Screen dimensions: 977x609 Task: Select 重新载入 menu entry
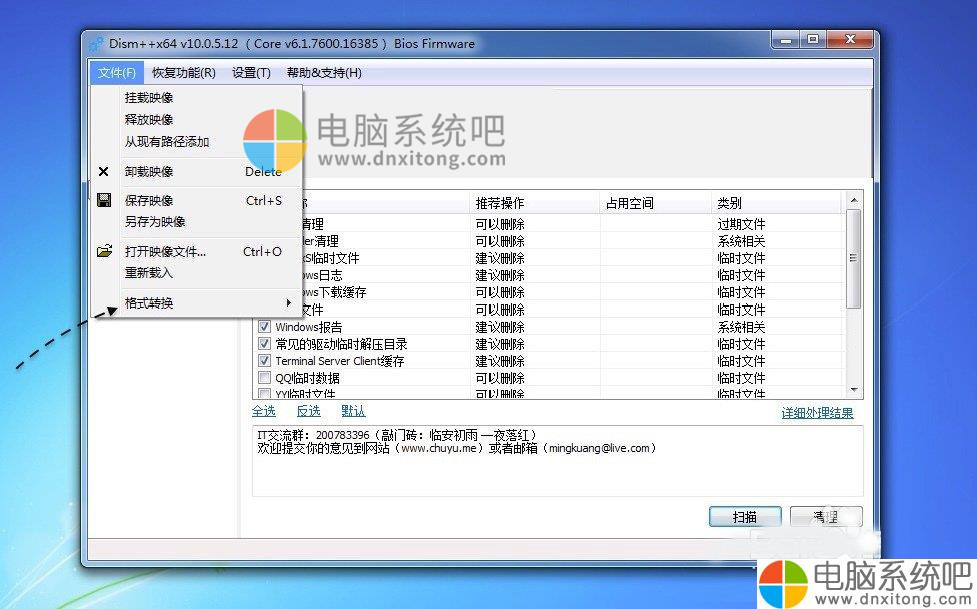tap(149, 273)
